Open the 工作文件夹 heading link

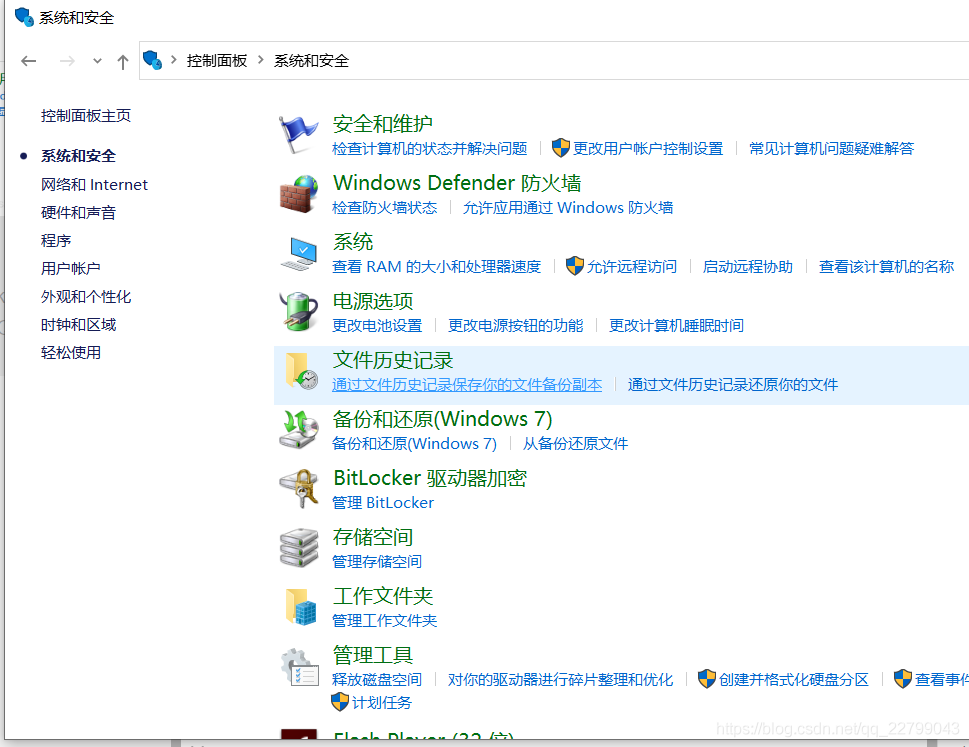[x=383, y=596]
